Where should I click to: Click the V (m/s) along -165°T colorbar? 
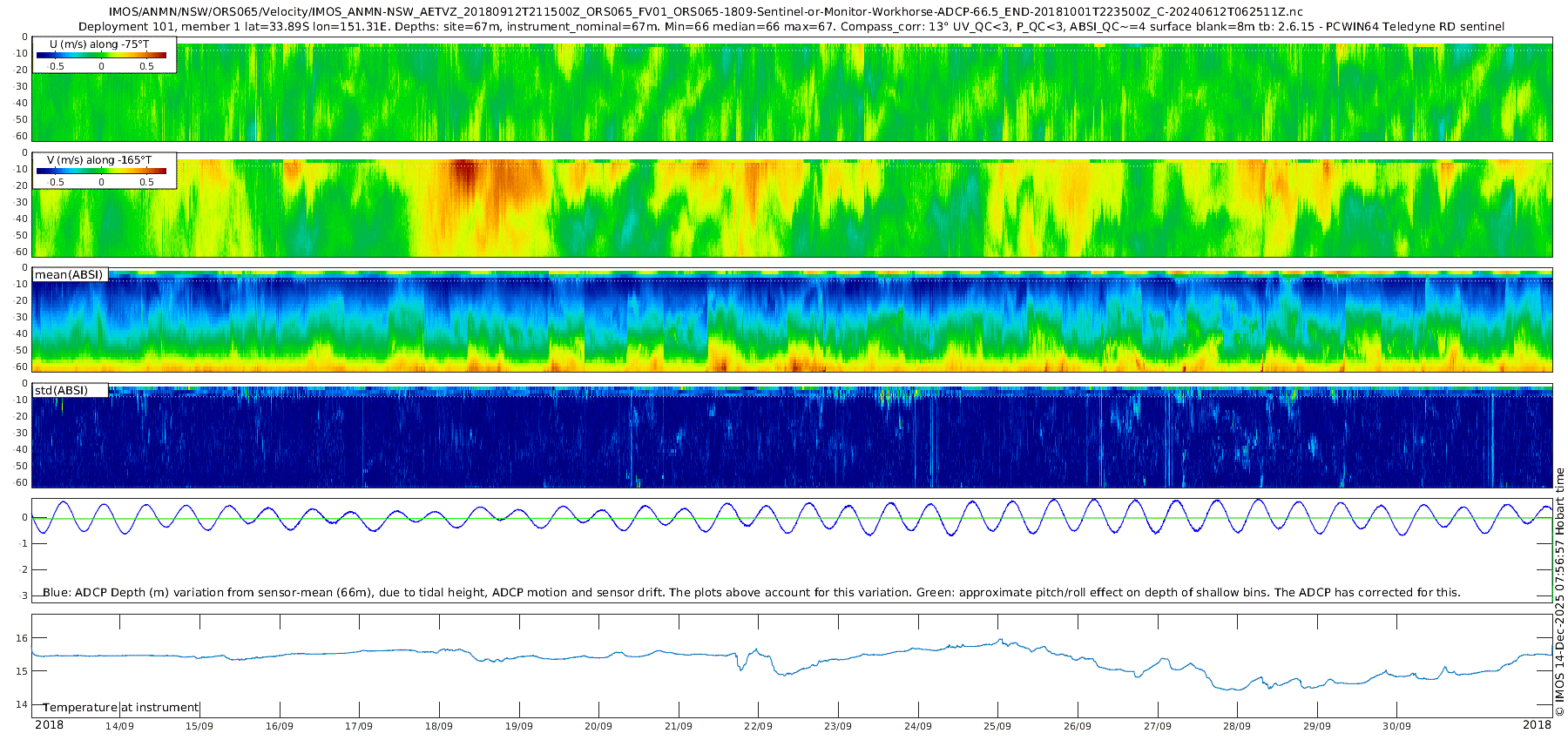click(x=101, y=172)
